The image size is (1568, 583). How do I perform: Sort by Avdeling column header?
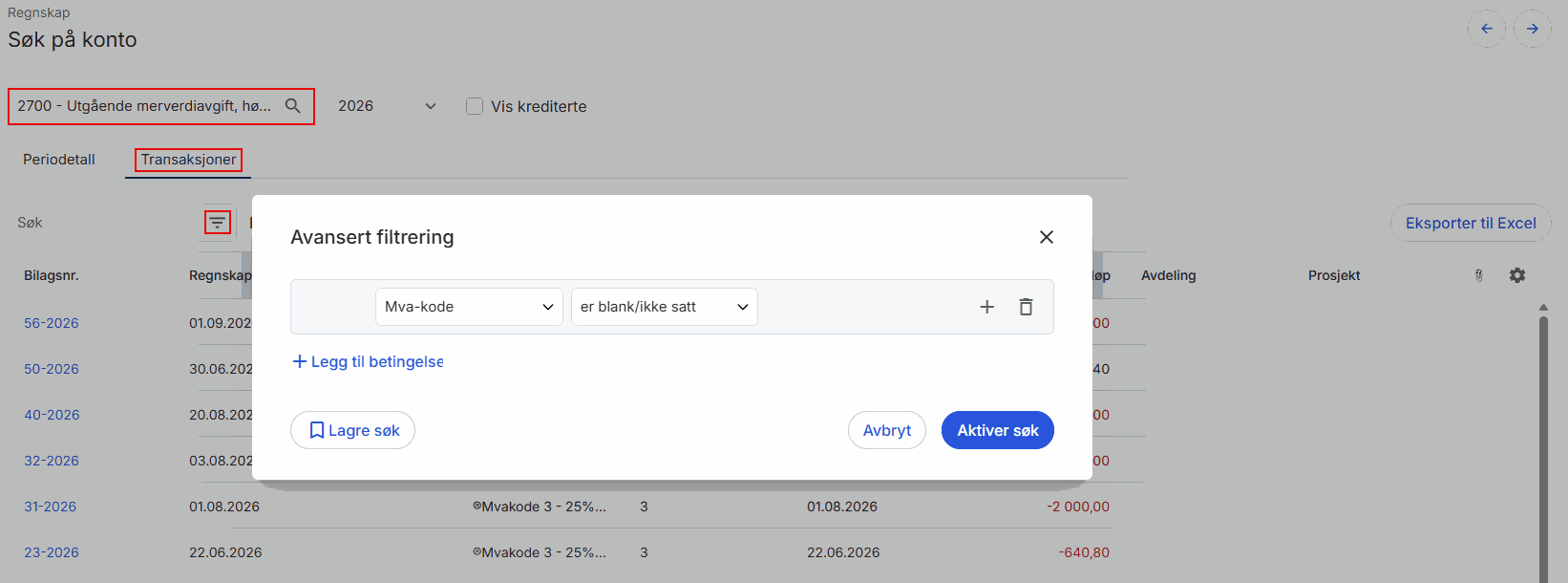pos(1169,275)
